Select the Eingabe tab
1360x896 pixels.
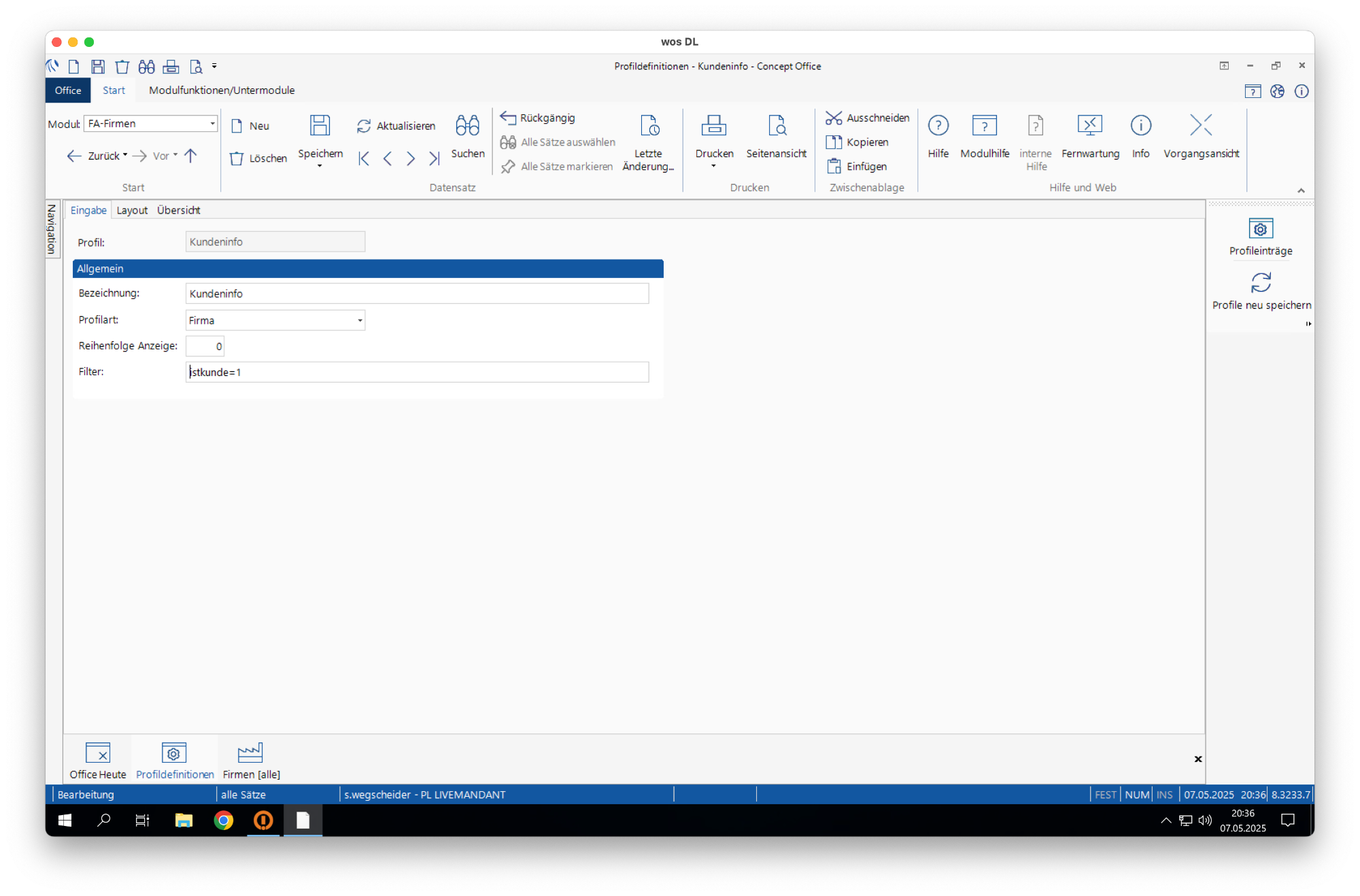88,210
